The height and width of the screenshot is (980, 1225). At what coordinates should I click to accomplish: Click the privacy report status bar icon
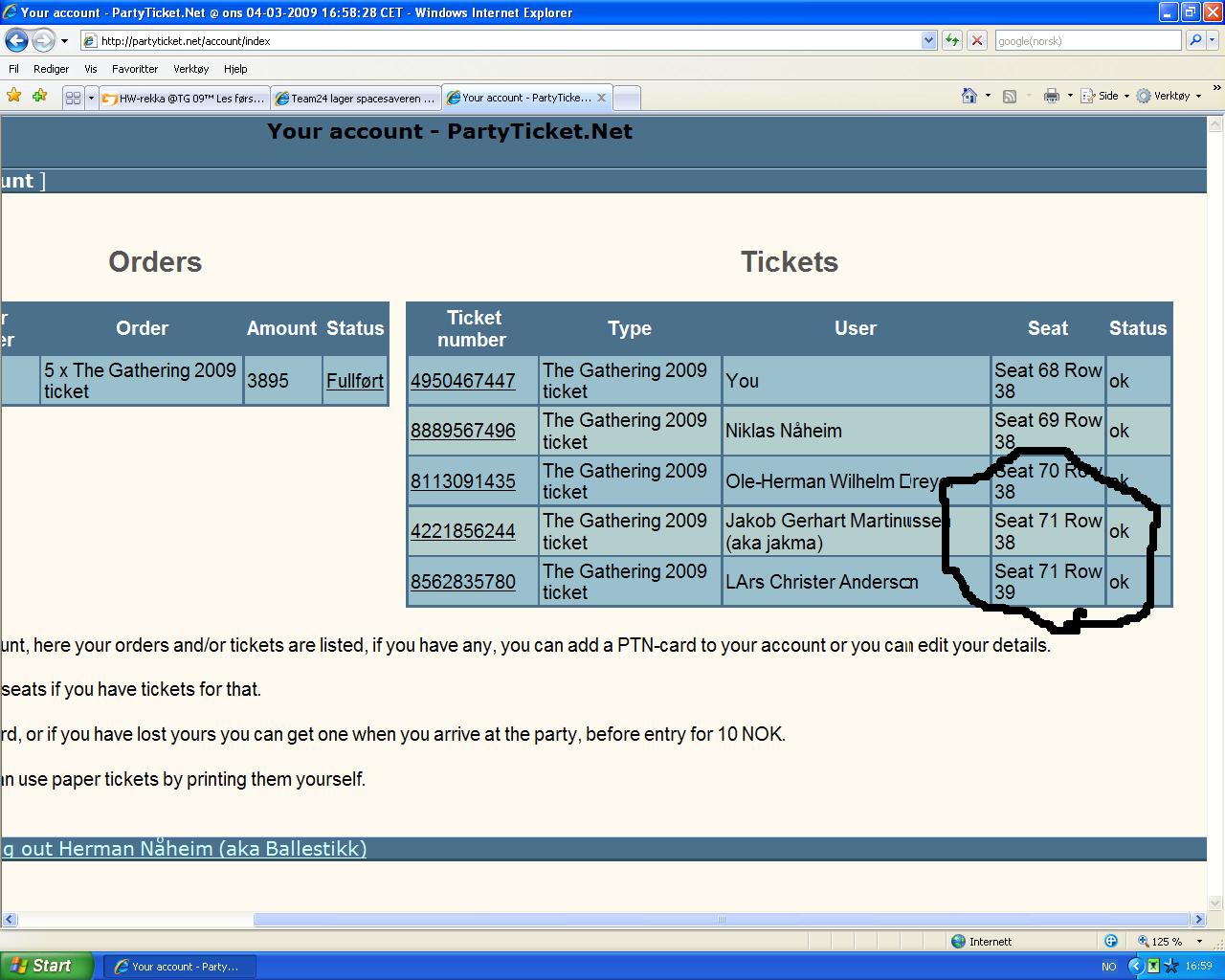pyautogui.click(x=1111, y=942)
